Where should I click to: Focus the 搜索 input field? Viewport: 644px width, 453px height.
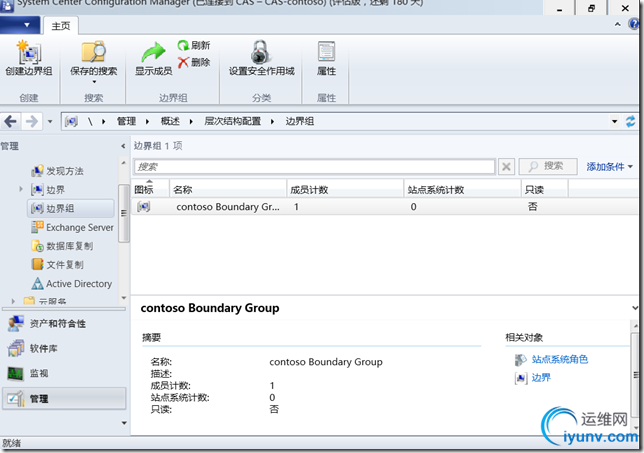[x=315, y=167]
